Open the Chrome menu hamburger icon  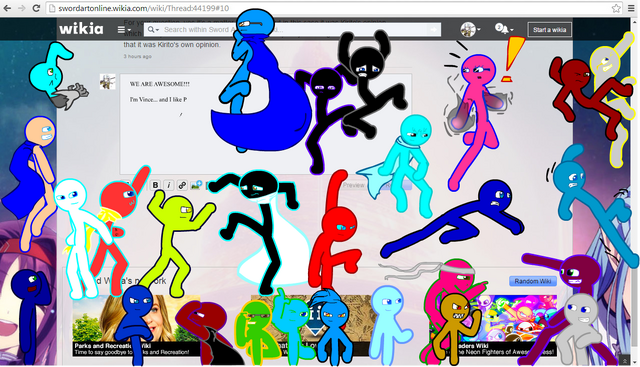pyautogui.click(x=631, y=8)
